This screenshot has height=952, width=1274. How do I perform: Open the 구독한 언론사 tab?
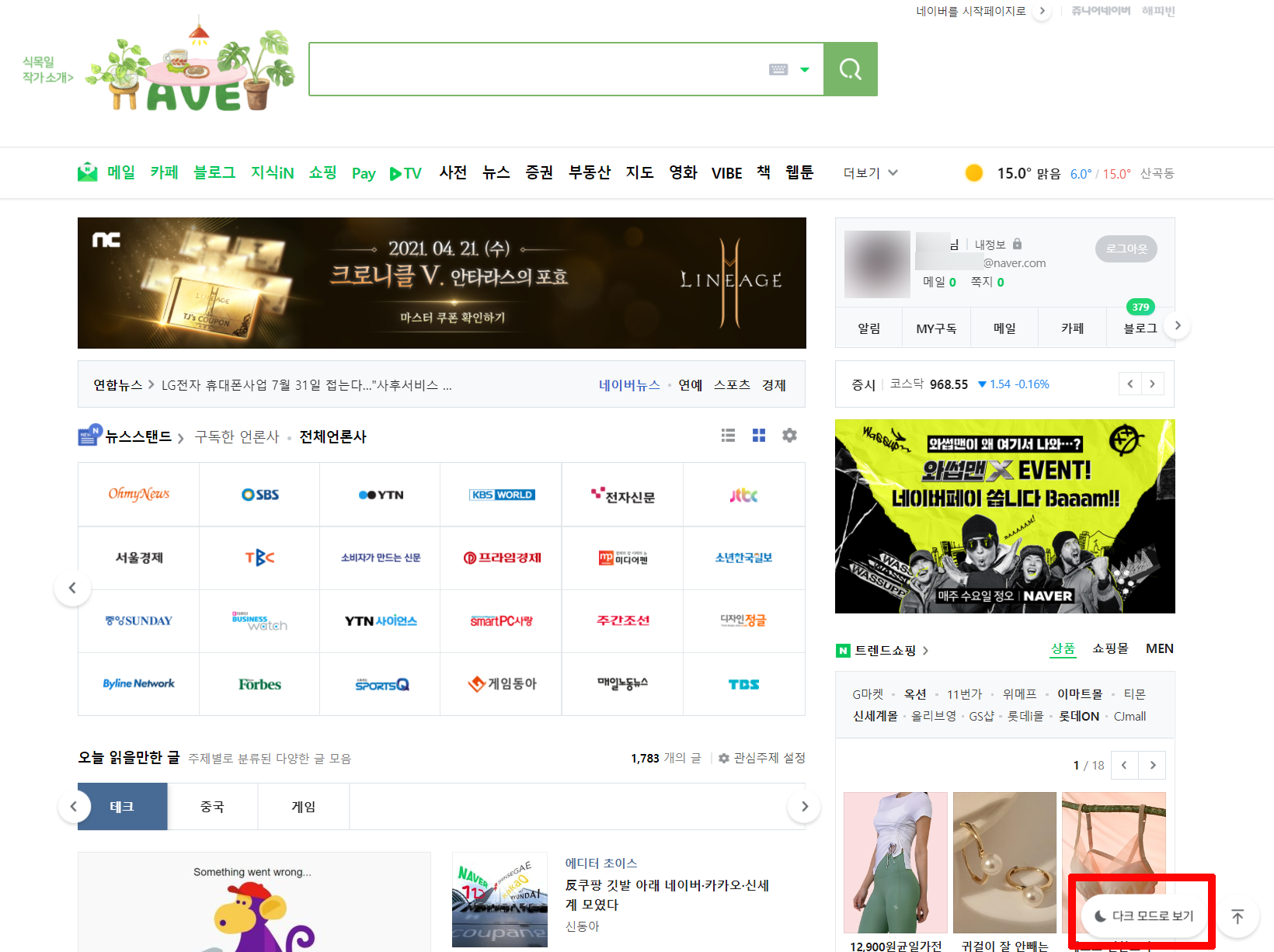[237, 436]
